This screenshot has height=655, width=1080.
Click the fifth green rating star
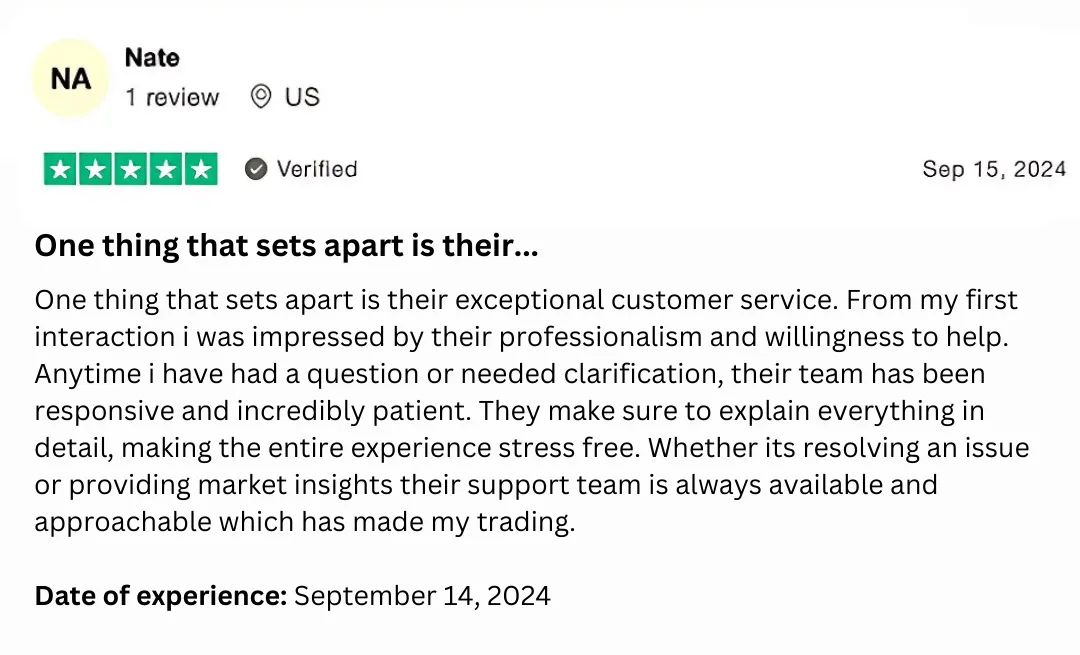(201, 170)
